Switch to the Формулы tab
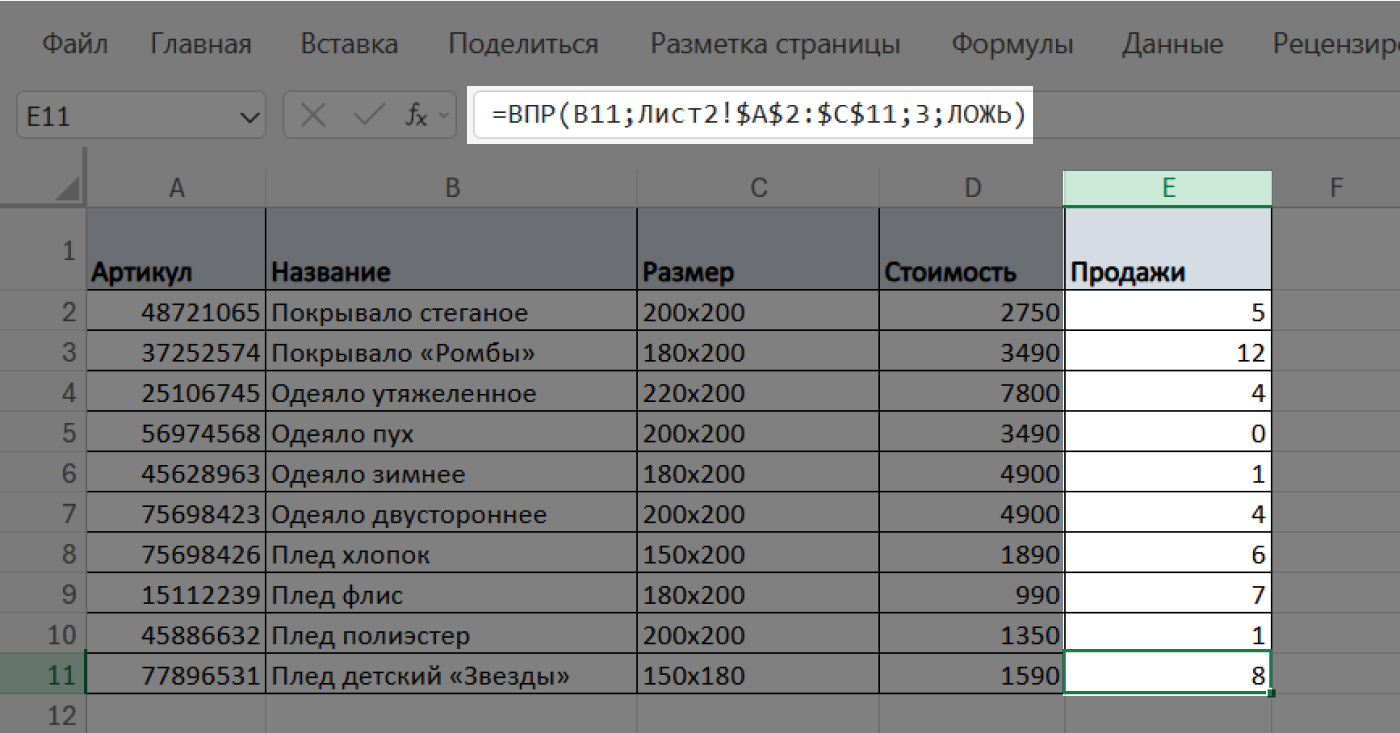Viewport: 1400px width, 733px height. point(1012,43)
